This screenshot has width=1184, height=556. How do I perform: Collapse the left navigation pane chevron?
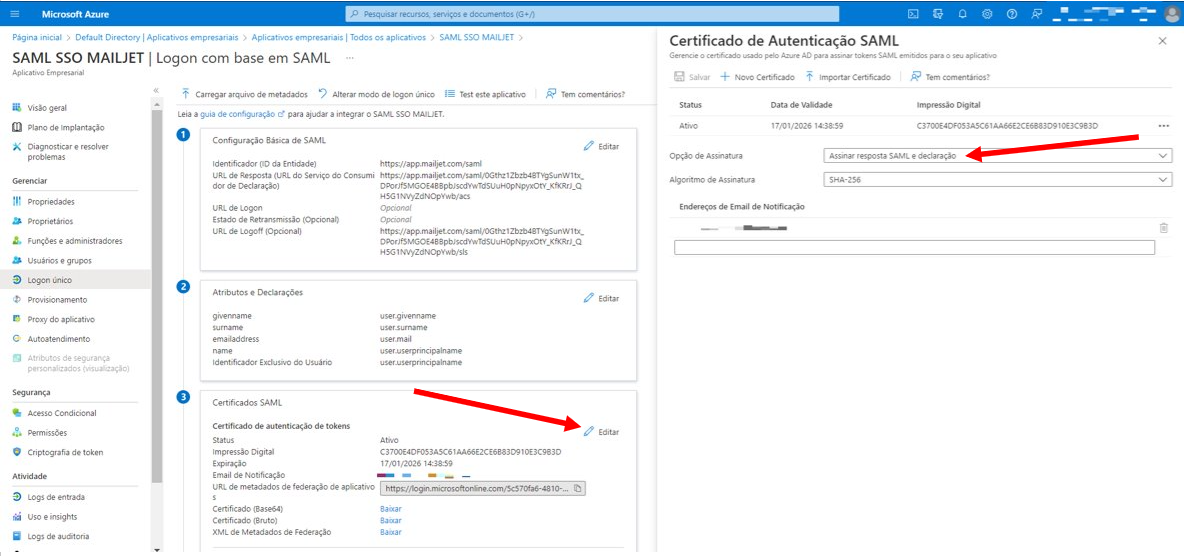[x=156, y=90]
